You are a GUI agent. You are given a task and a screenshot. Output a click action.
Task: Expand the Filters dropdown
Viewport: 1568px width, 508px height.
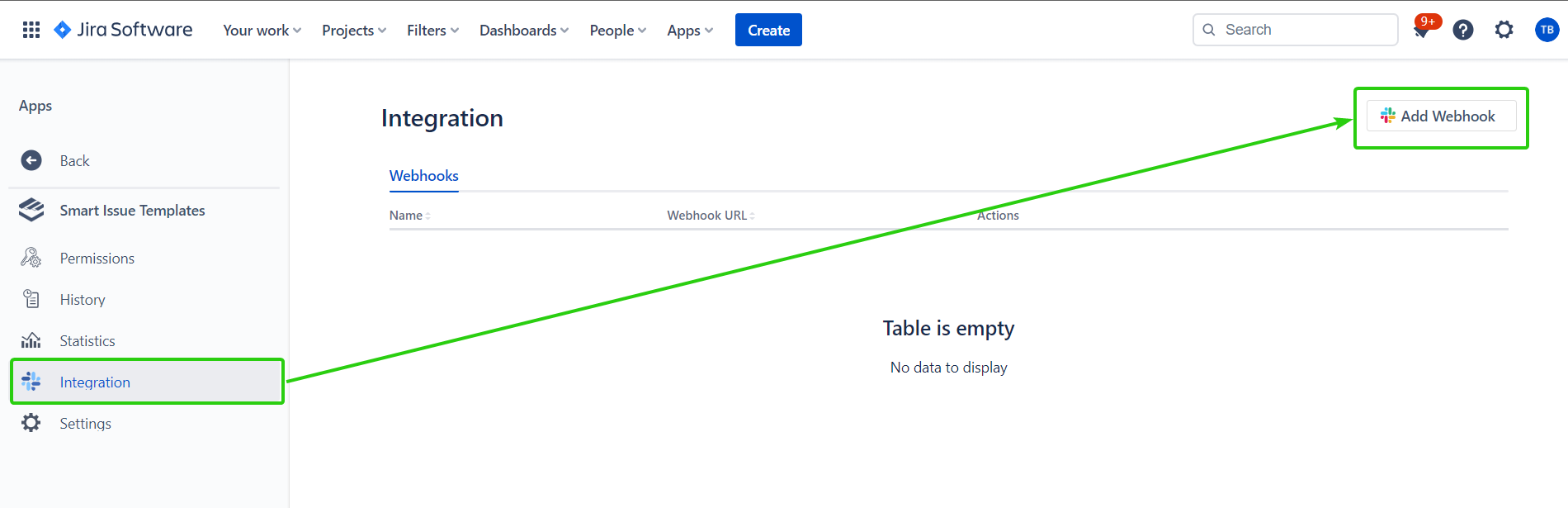432,31
